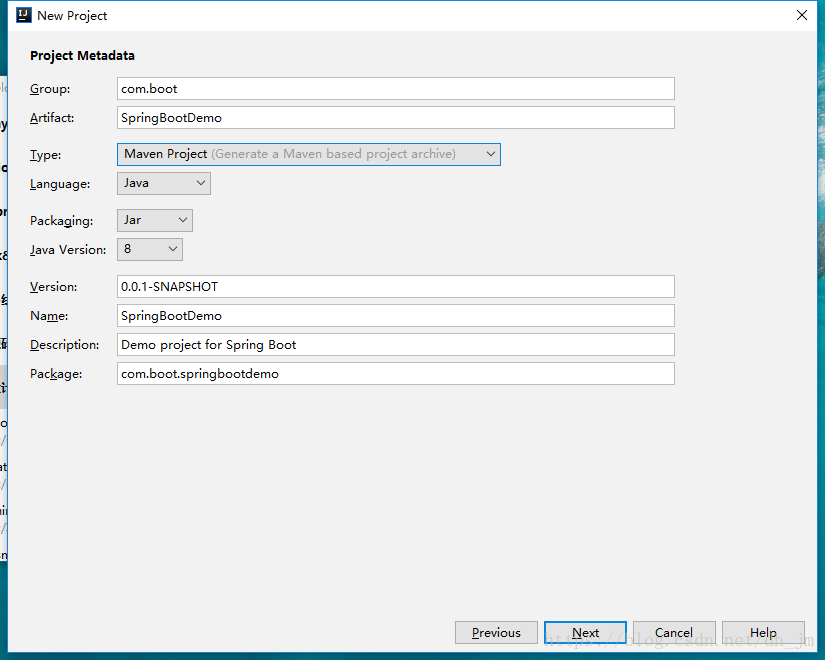Viewport: 825px width, 660px height.
Task: Click the Group label
Action: (x=50, y=89)
